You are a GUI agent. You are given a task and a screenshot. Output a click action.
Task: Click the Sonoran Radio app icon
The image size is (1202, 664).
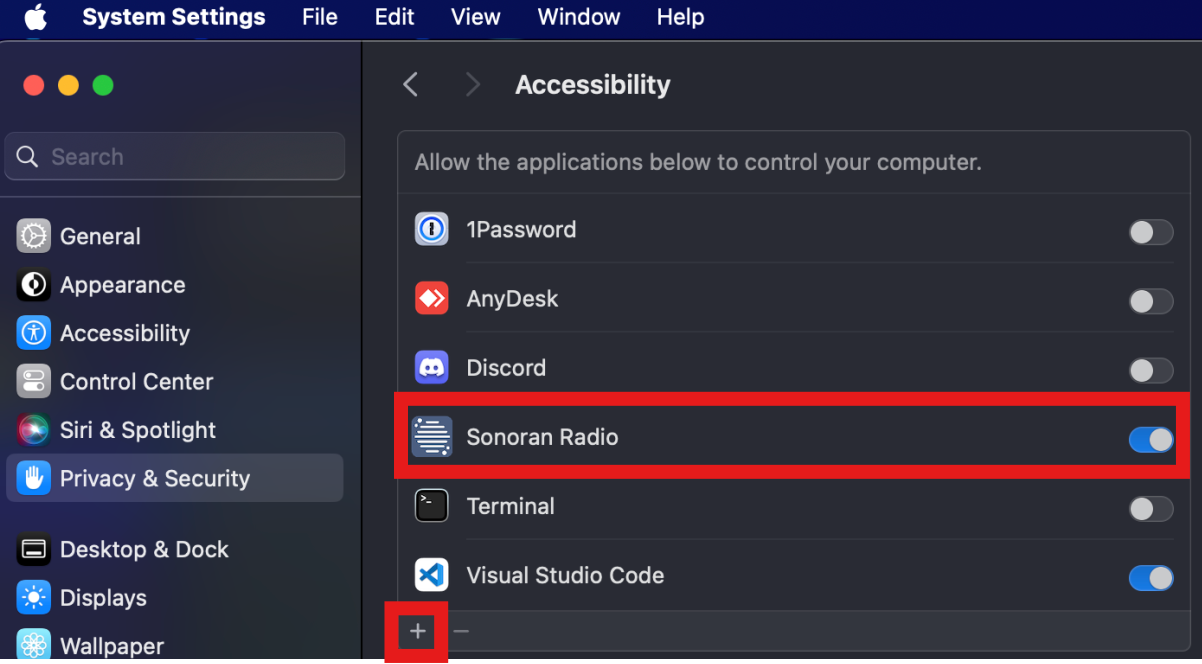(x=432, y=437)
